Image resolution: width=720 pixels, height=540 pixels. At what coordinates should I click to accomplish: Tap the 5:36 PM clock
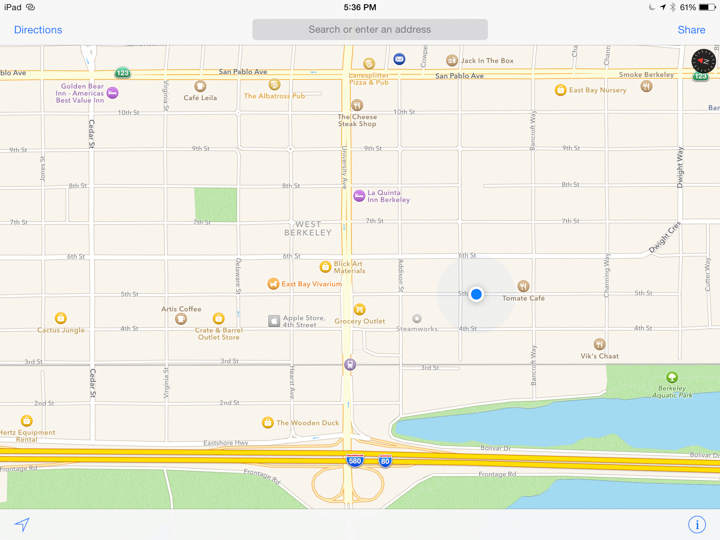[x=360, y=7]
